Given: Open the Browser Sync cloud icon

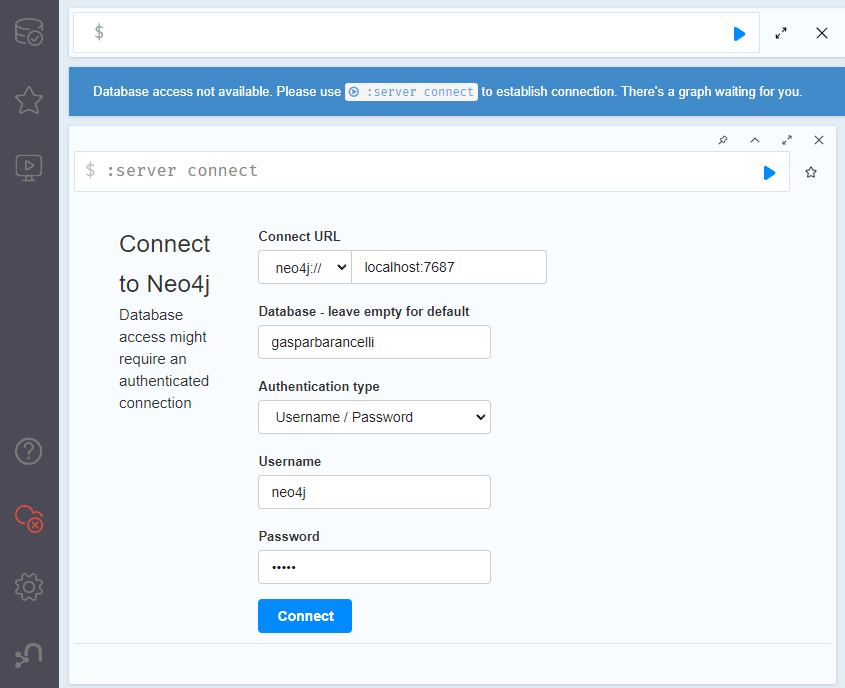Looking at the screenshot, I should pyautogui.click(x=29, y=519).
